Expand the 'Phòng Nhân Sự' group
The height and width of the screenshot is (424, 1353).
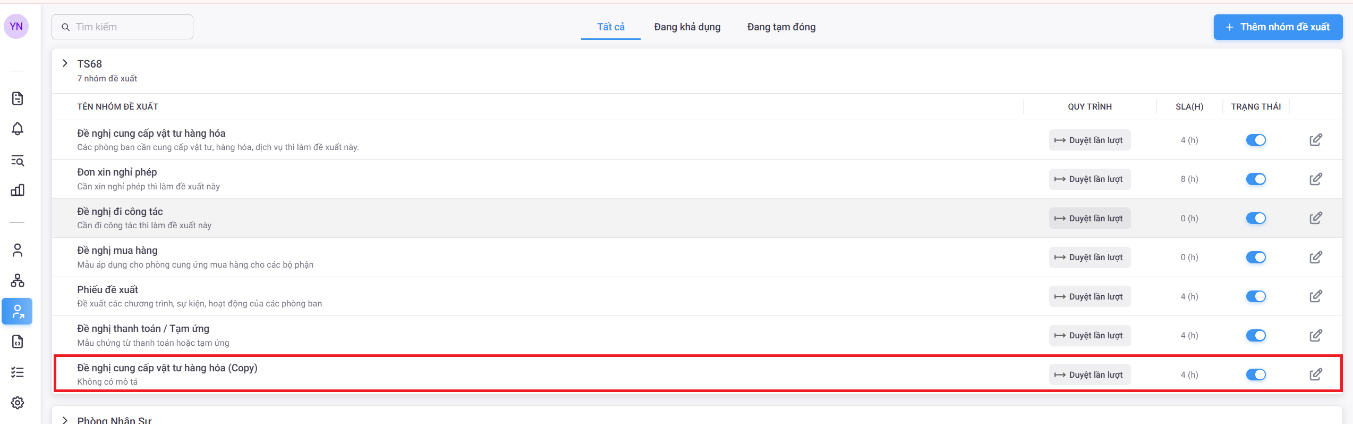click(x=65, y=420)
